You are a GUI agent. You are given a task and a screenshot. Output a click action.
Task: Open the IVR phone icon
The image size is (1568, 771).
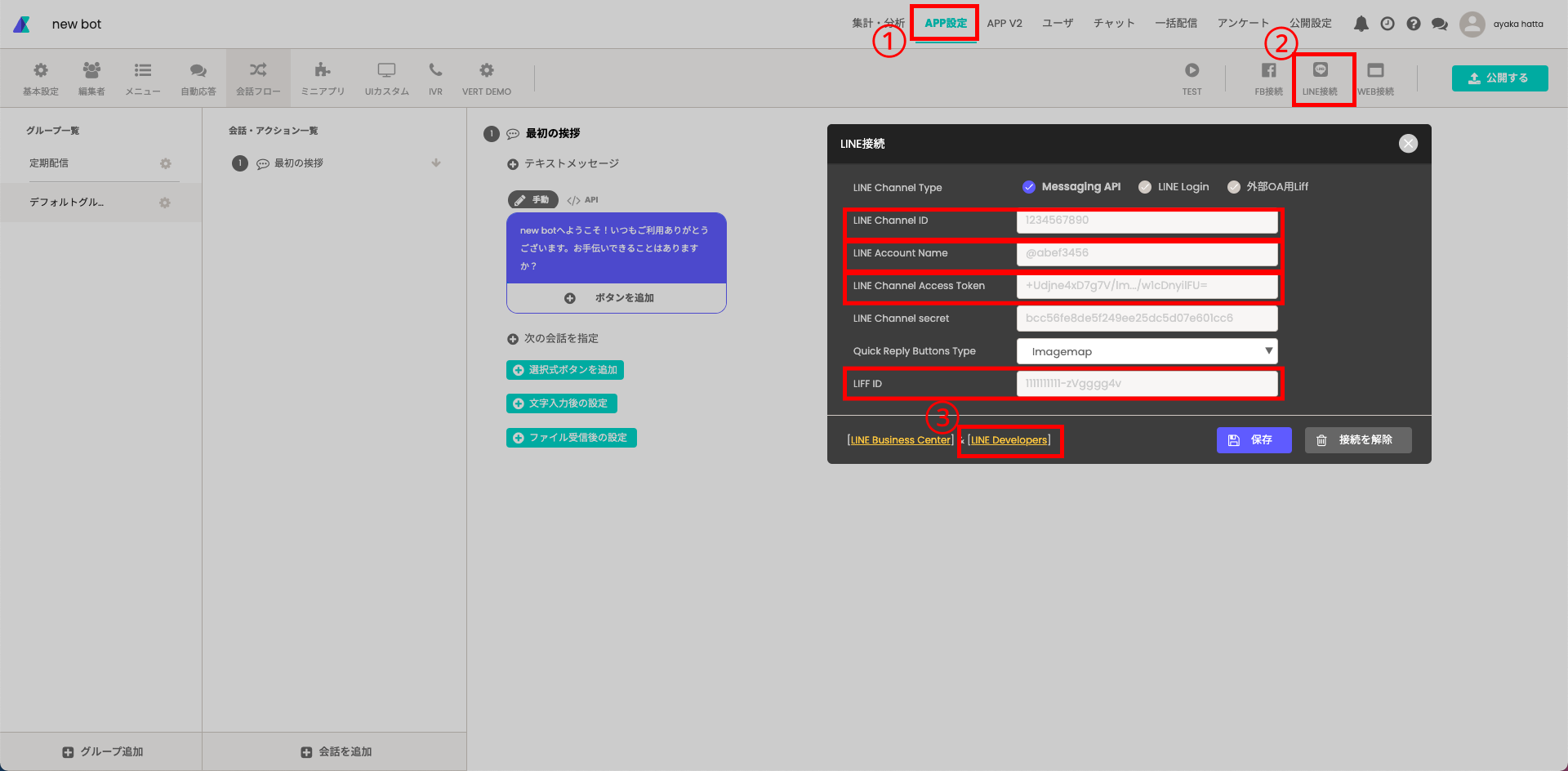click(x=435, y=70)
